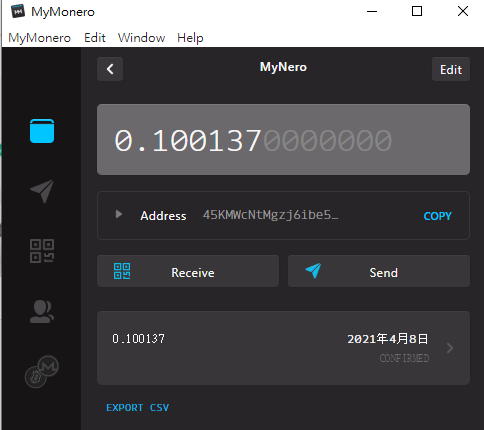
Task: Click the transaction date 2021年4月8日
Action: [x=388, y=339]
